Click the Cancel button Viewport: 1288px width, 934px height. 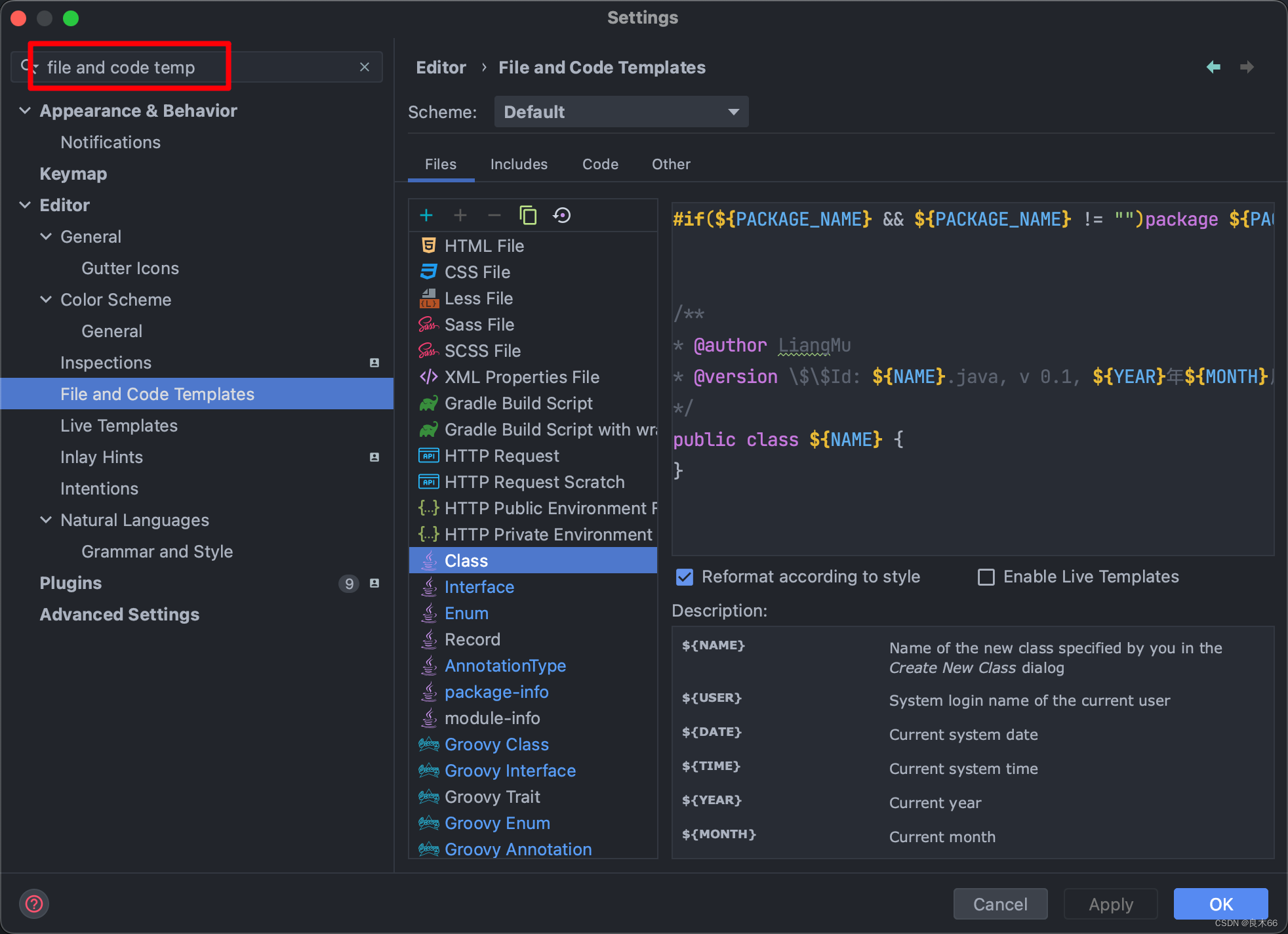point(1000,904)
